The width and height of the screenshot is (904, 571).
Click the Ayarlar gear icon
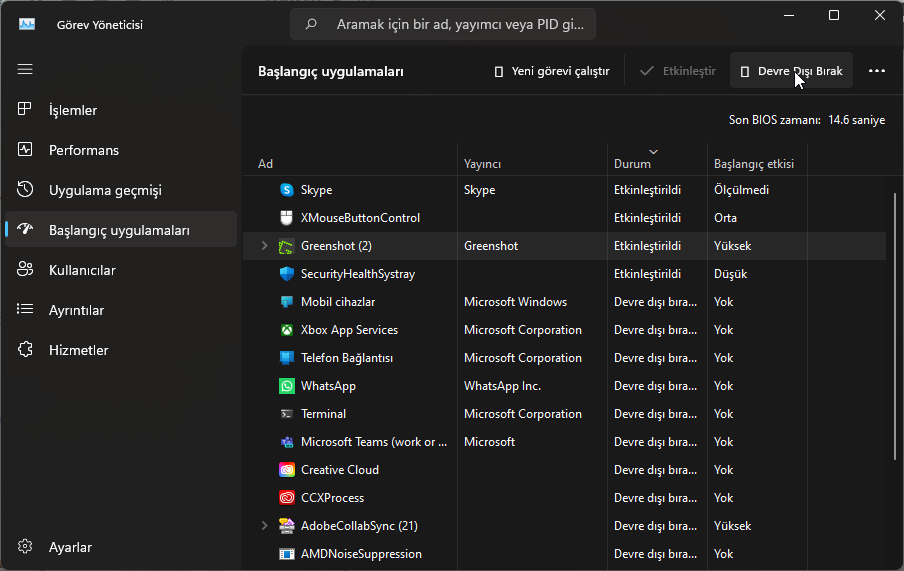[x=25, y=546]
